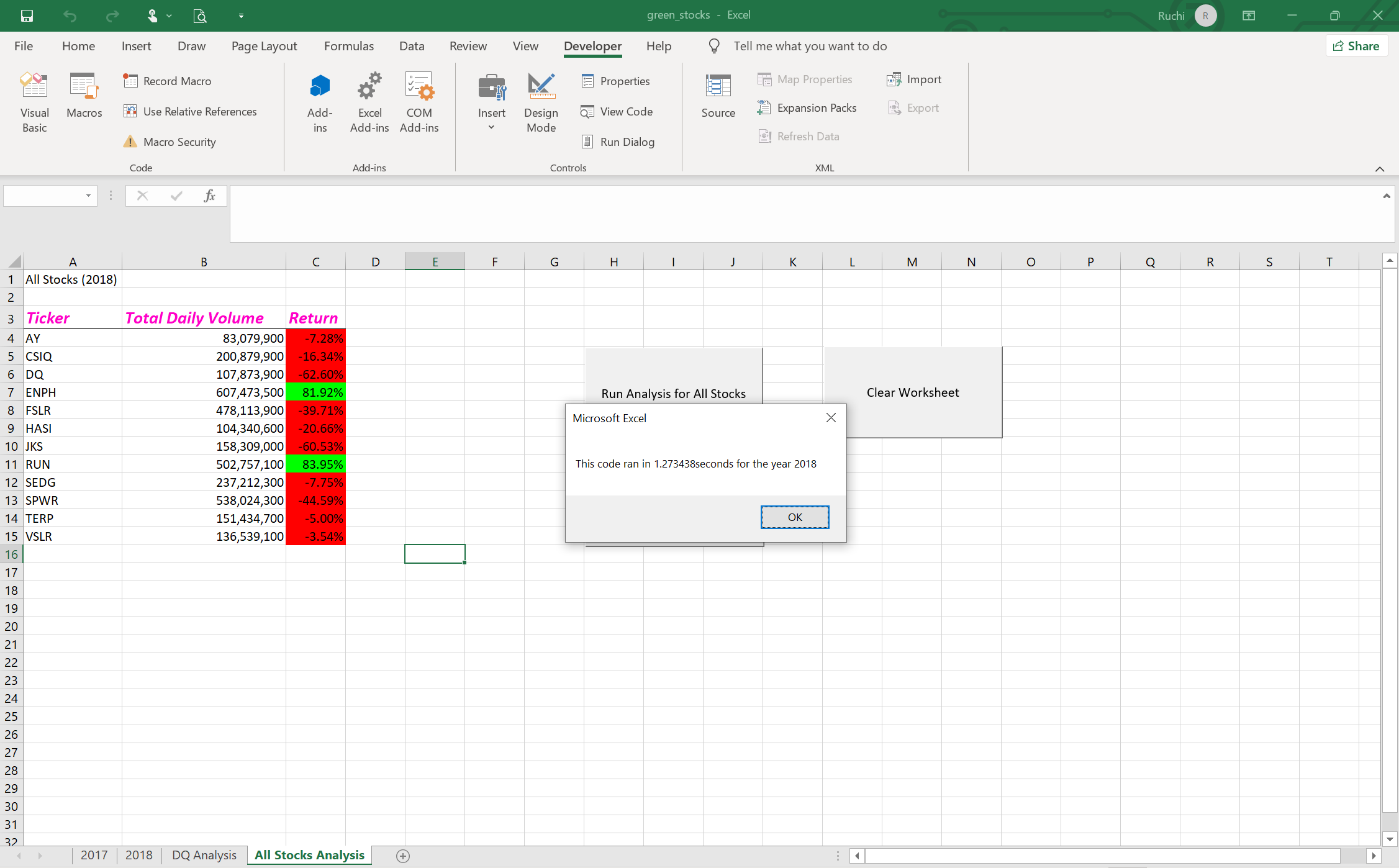The width and height of the screenshot is (1399, 868).
Task: Open the Help tab
Action: click(659, 46)
